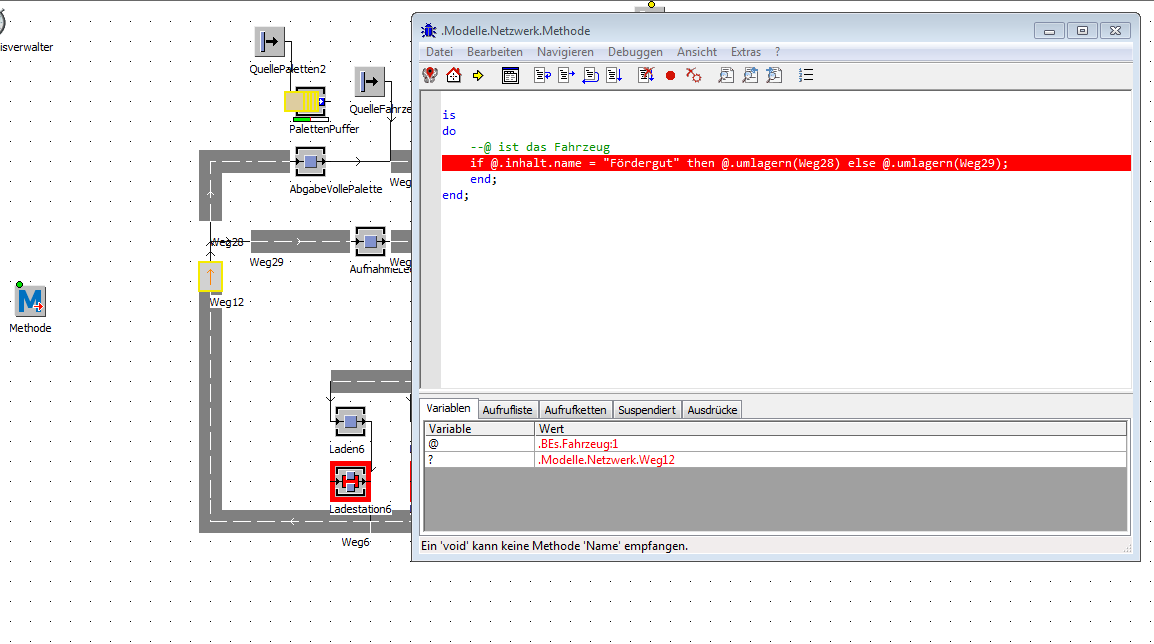Open the Extras menu

(x=746, y=52)
